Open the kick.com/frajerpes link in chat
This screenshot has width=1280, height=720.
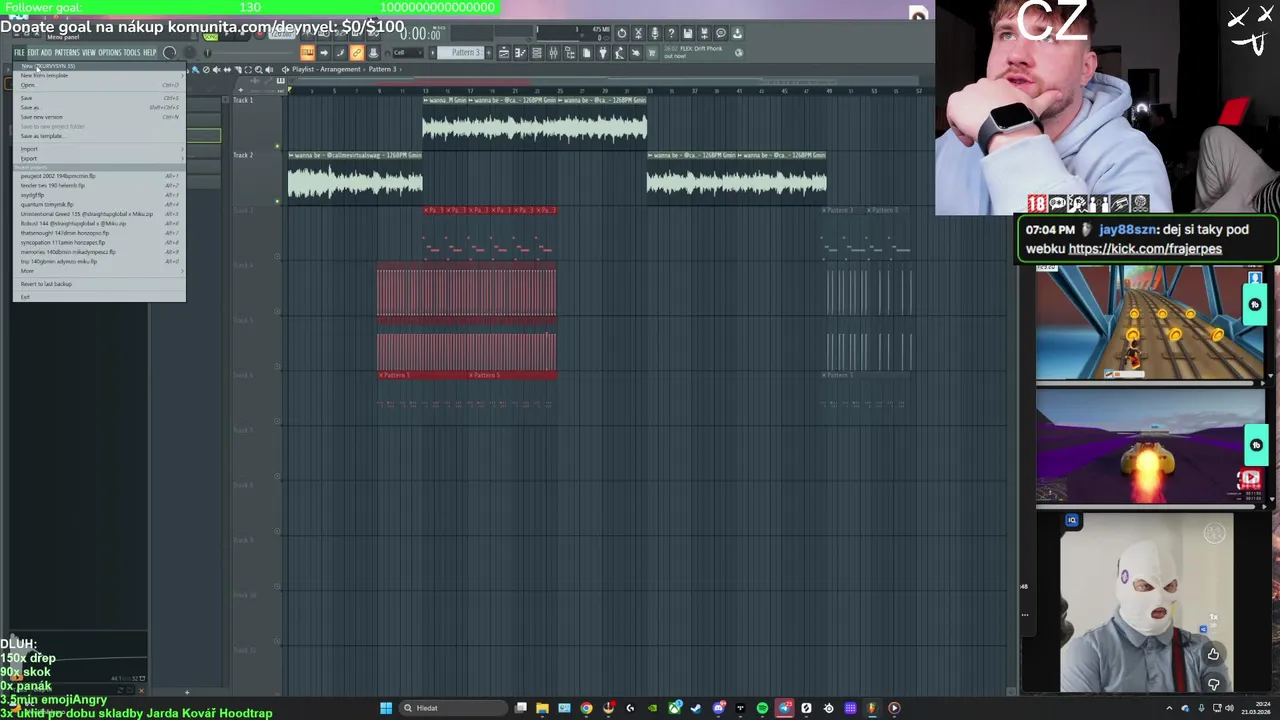pos(1145,249)
